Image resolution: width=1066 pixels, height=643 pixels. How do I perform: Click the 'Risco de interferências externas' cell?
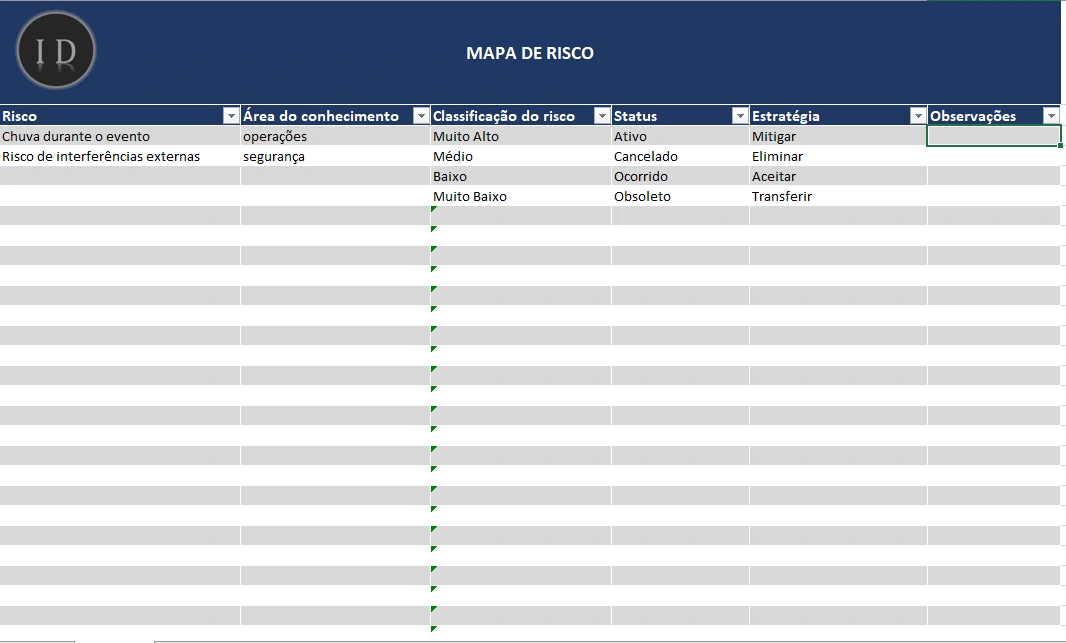[x=101, y=156]
